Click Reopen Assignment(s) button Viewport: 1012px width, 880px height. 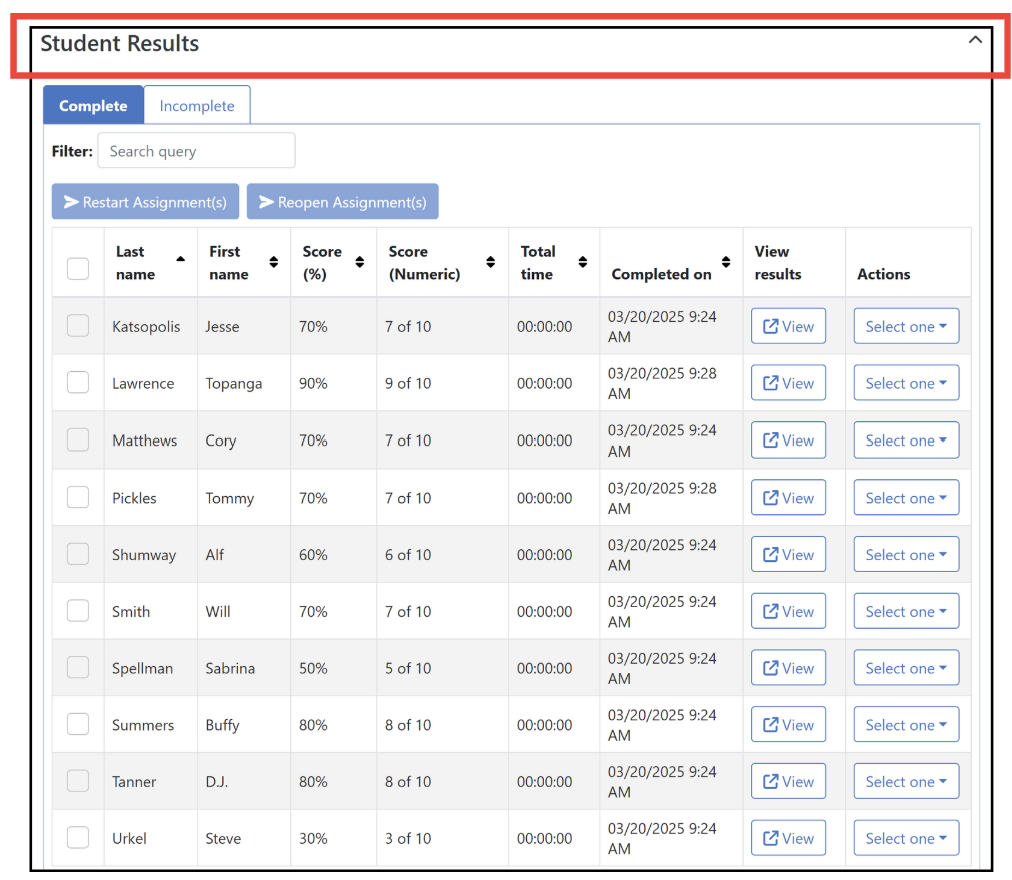coord(343,201)
